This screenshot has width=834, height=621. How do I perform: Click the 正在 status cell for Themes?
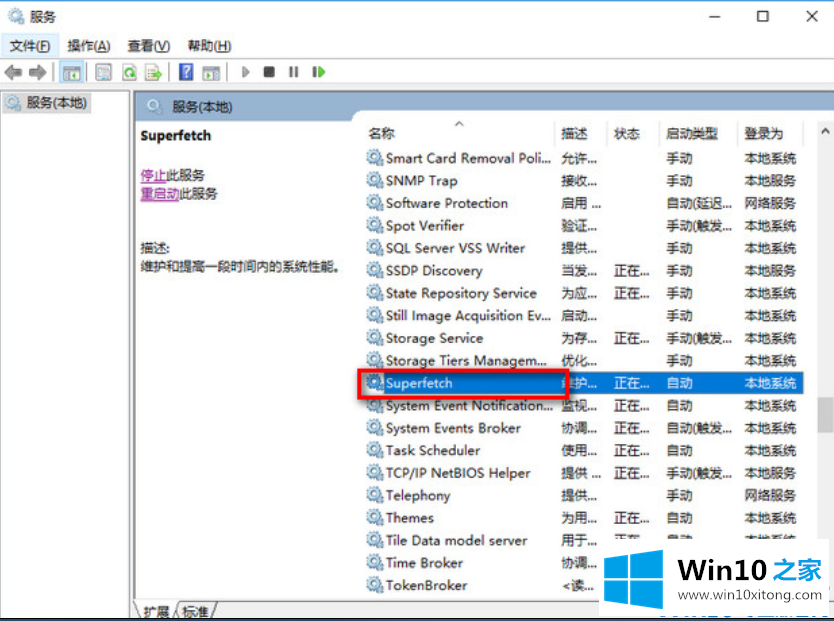[631, 517]
